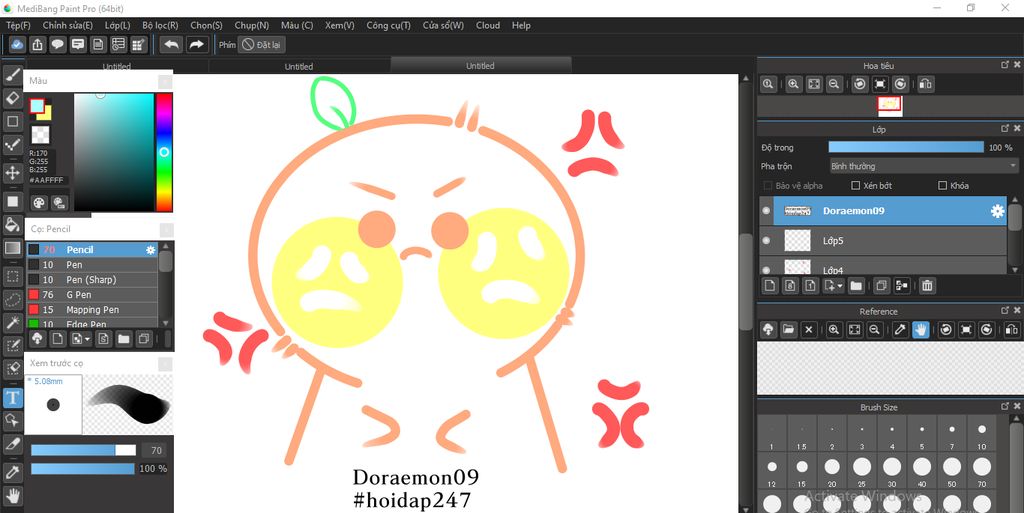Switch to the middle Untitled tab
The height and width of the screenshot is (513, 1024).
(x=299, y=66)
